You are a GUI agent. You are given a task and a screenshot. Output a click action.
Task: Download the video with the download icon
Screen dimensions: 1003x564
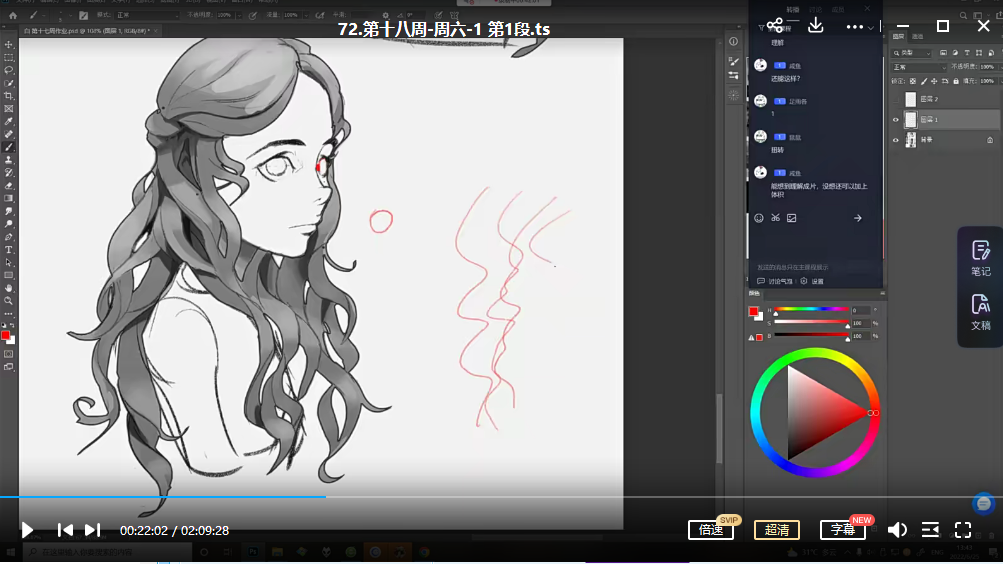815,27
